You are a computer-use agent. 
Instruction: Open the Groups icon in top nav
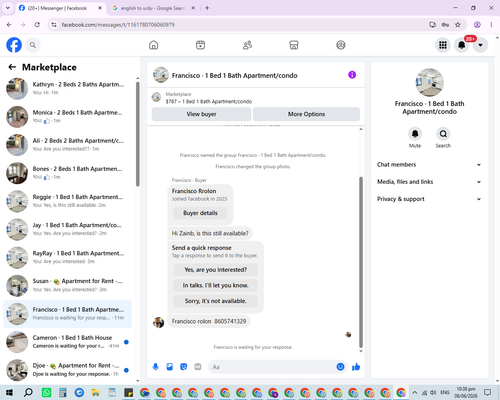point(341,45)
